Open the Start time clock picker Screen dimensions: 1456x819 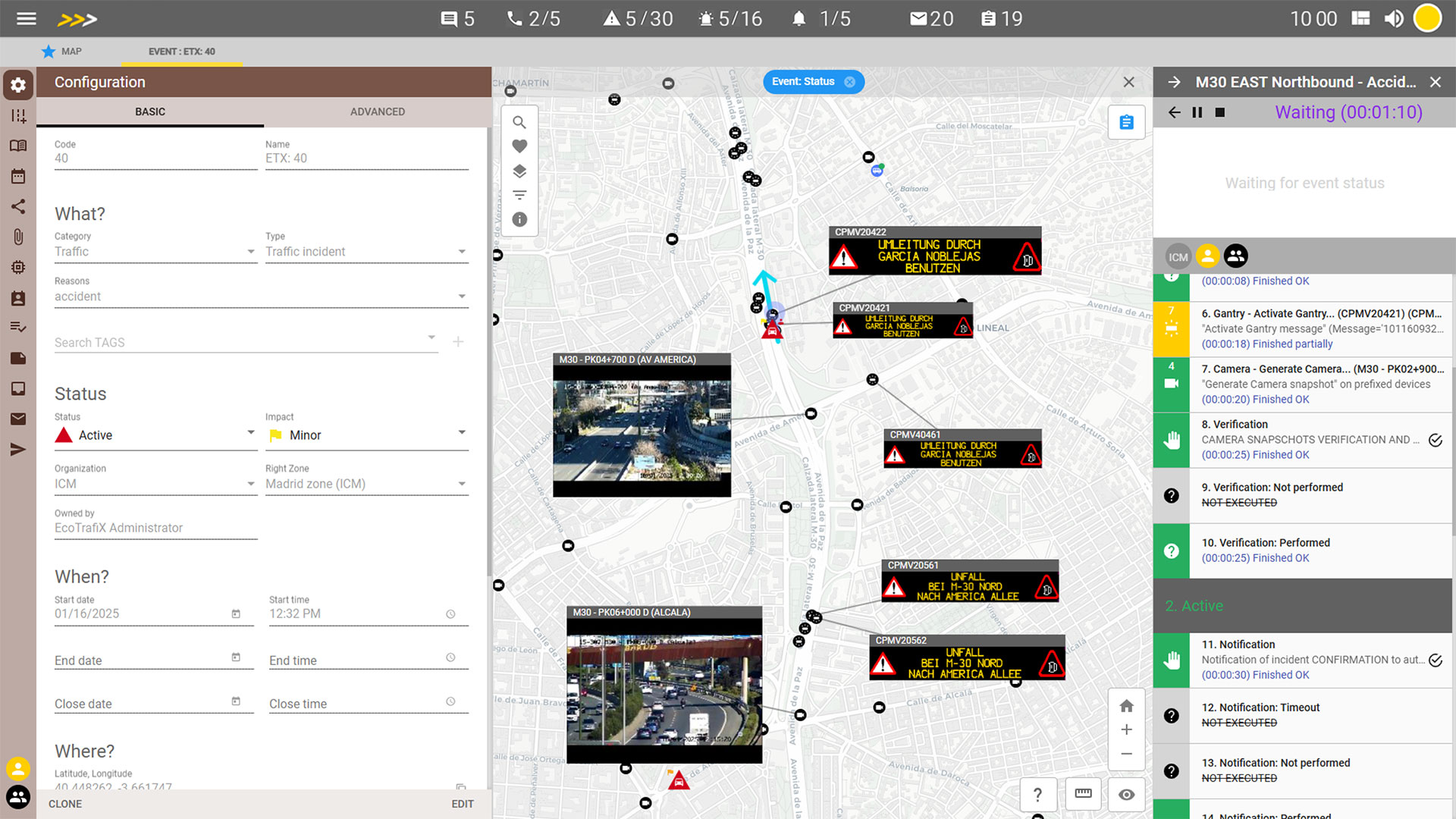(450, 613)
